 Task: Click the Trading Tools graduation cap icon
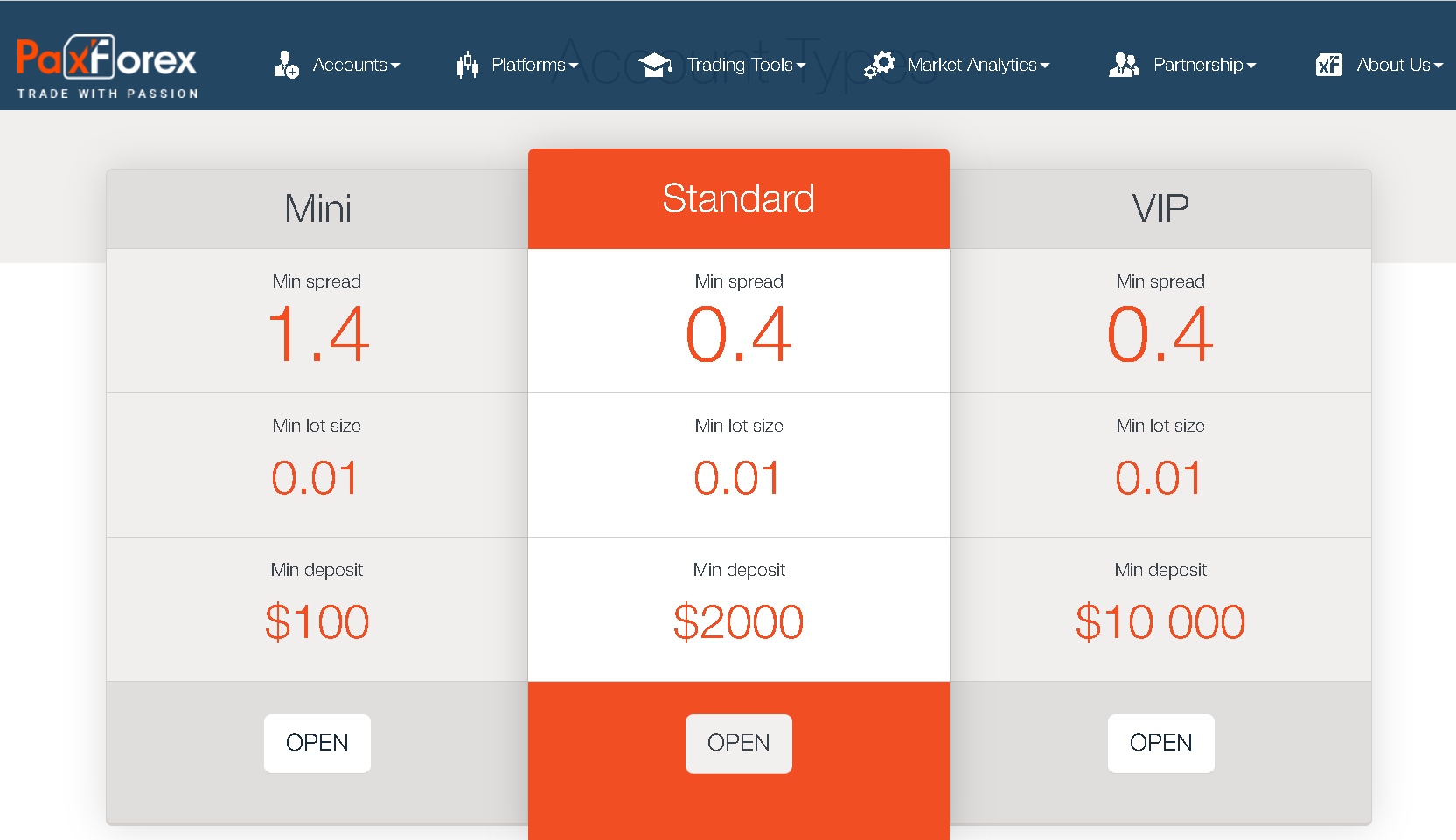pyautogui.click(x=655, y=65)
